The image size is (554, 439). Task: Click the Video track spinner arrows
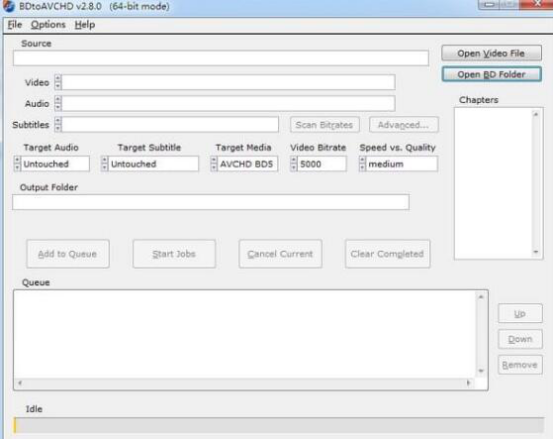tap(58, 82)
